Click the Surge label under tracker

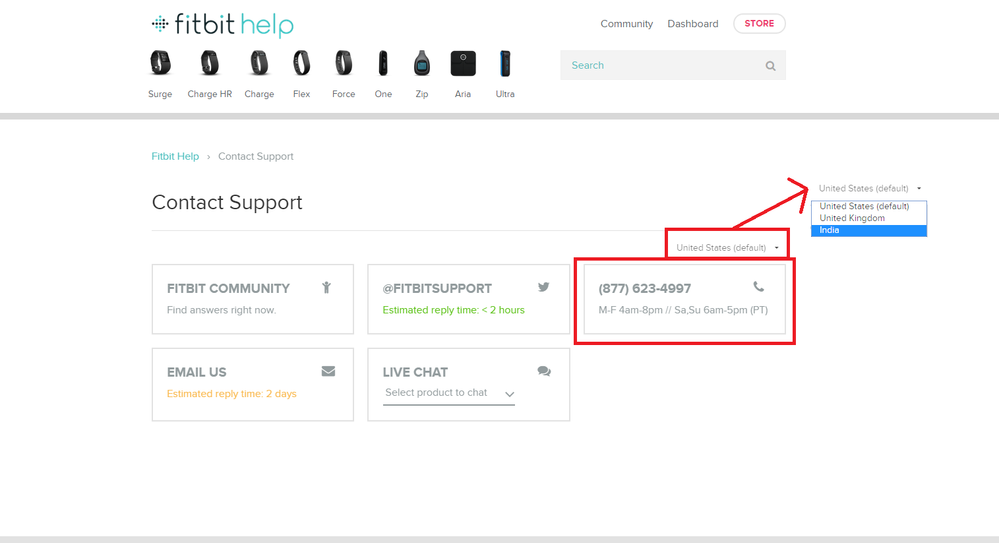(160, 94)
